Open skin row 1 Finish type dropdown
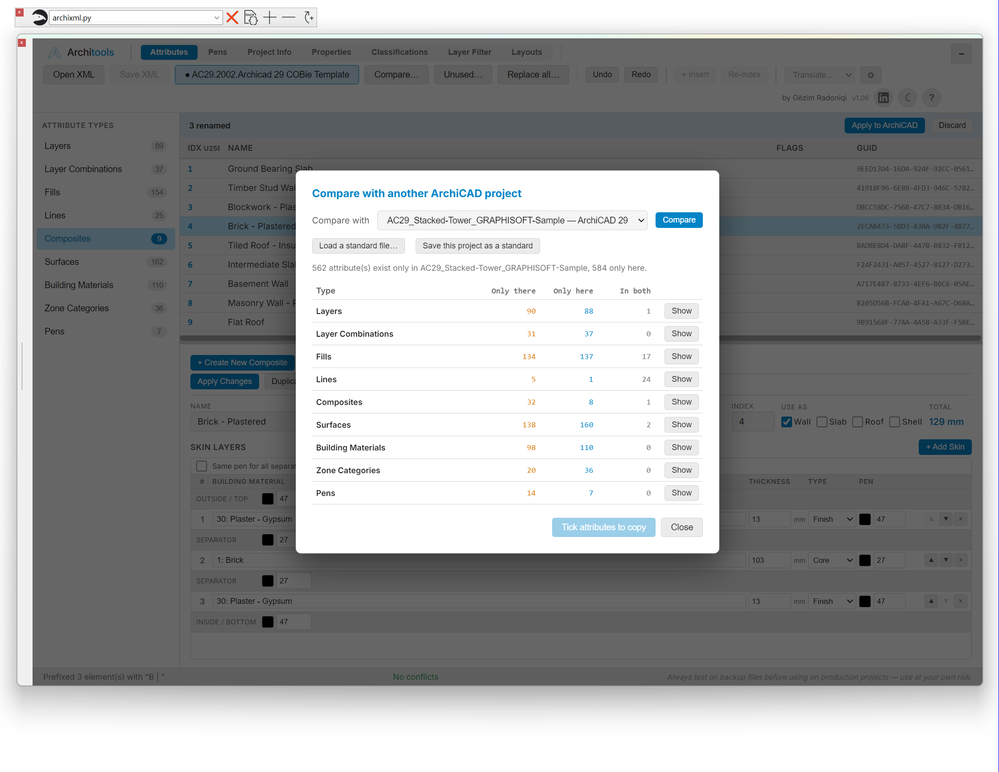This screenshot has height=772, width=999. (832, 519)
